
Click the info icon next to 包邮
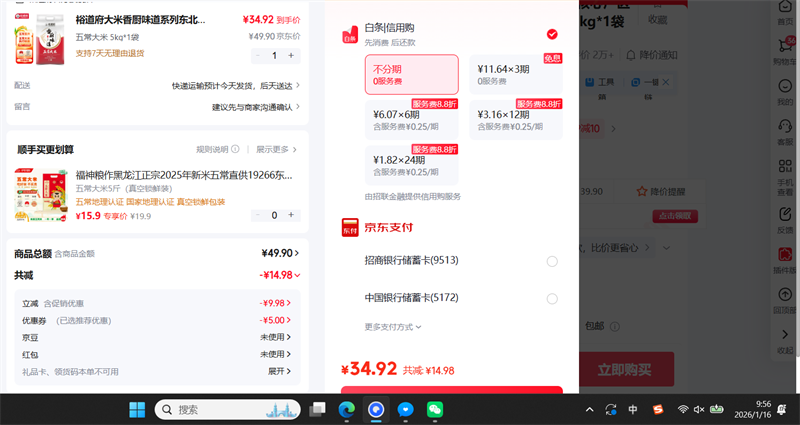click(615, 326)
